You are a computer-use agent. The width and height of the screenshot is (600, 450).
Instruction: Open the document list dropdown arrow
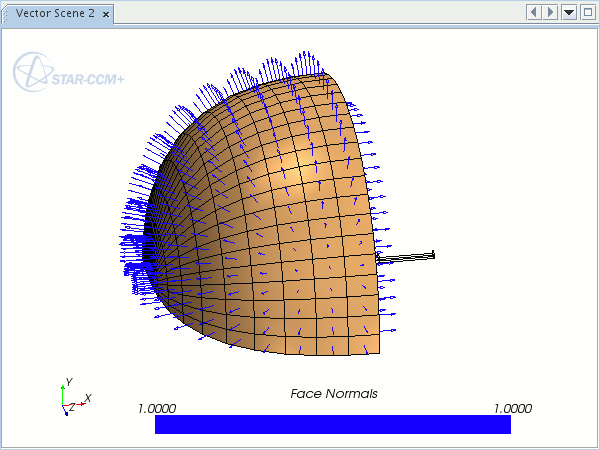[x=569, y=12]
